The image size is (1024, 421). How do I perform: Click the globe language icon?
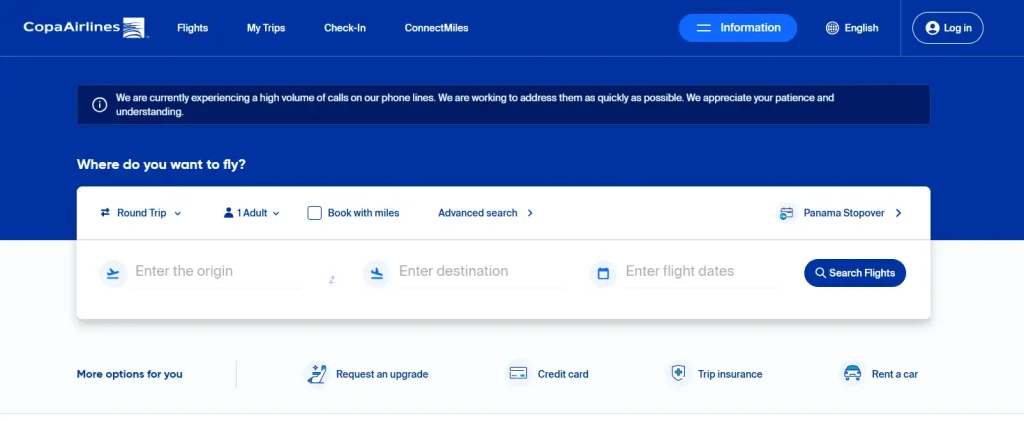832,28
